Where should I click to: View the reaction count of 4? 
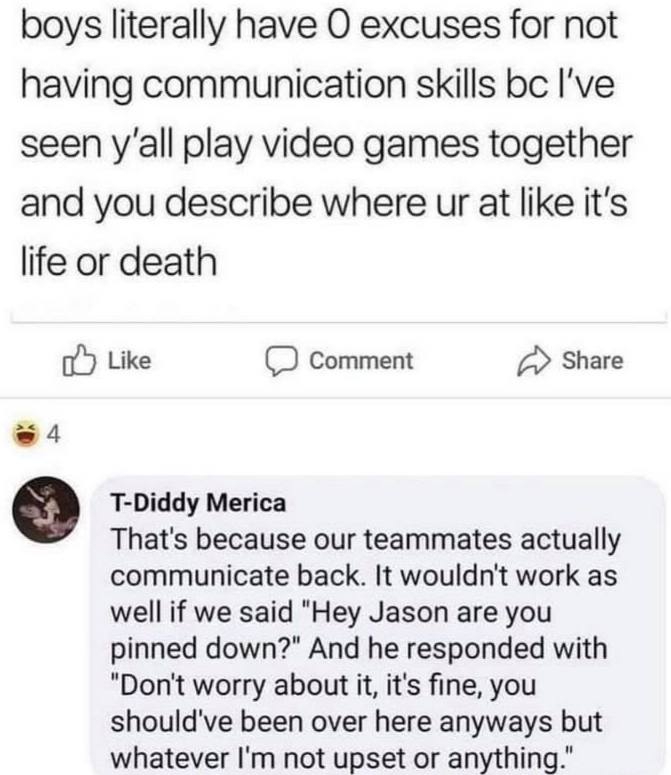pos(55,435)
